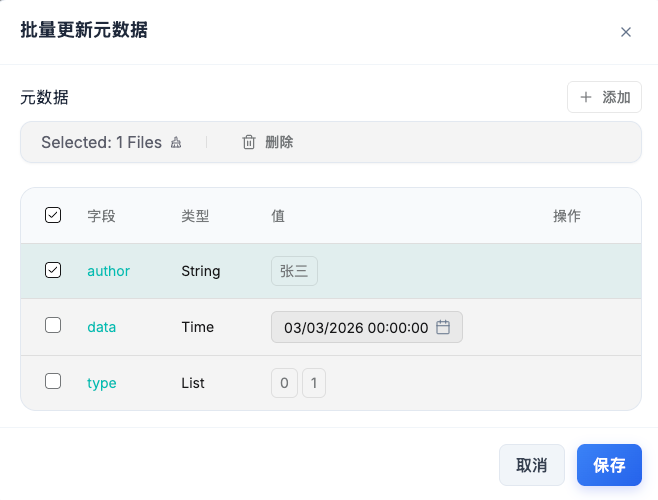
Task: Click the Selected: 1 Files text
Action: pyautogui.click(x=101, y=142)
